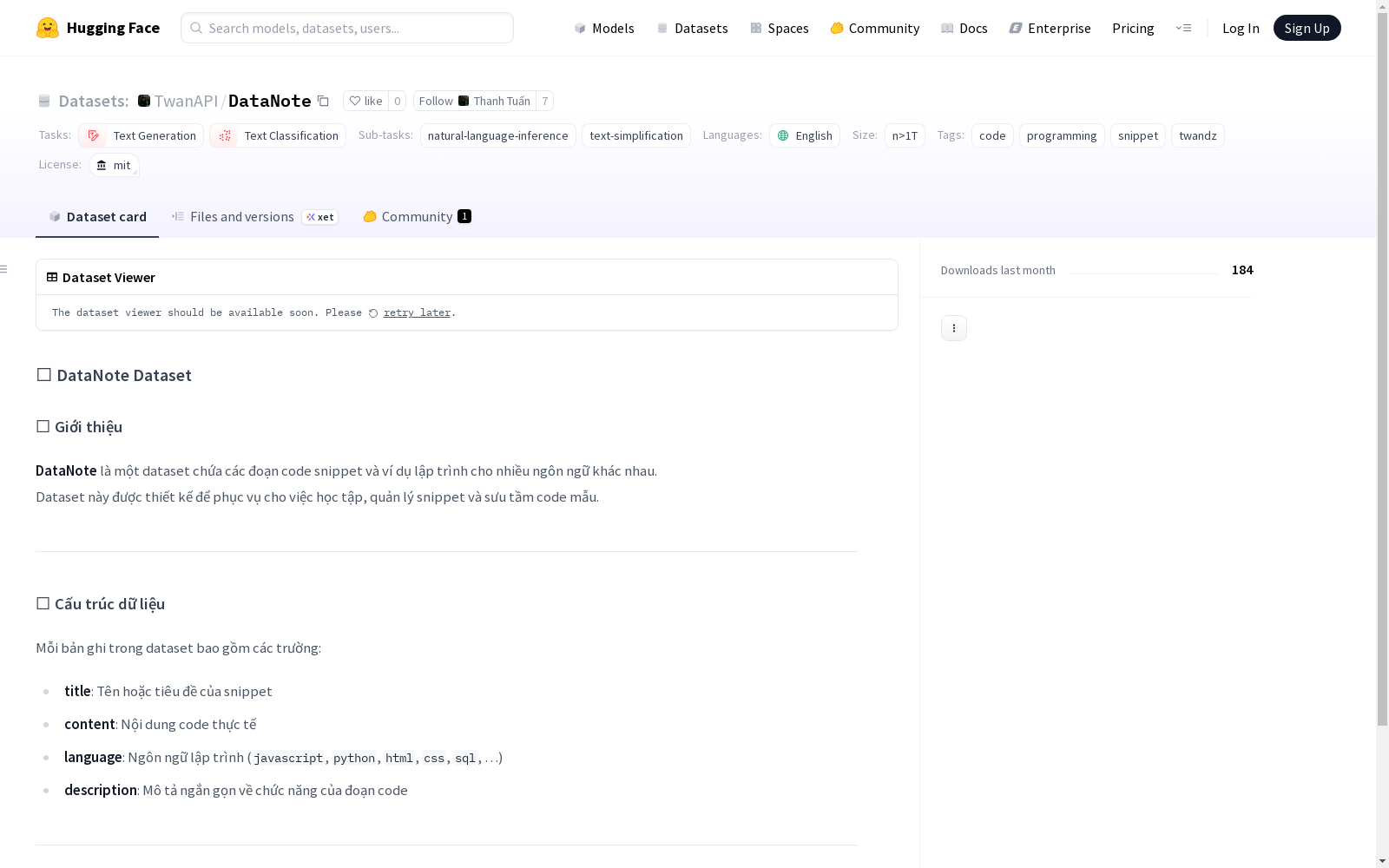The image size is (1389, 868).
Task: Click the heart like button
Action: click(x=365, y=102)
